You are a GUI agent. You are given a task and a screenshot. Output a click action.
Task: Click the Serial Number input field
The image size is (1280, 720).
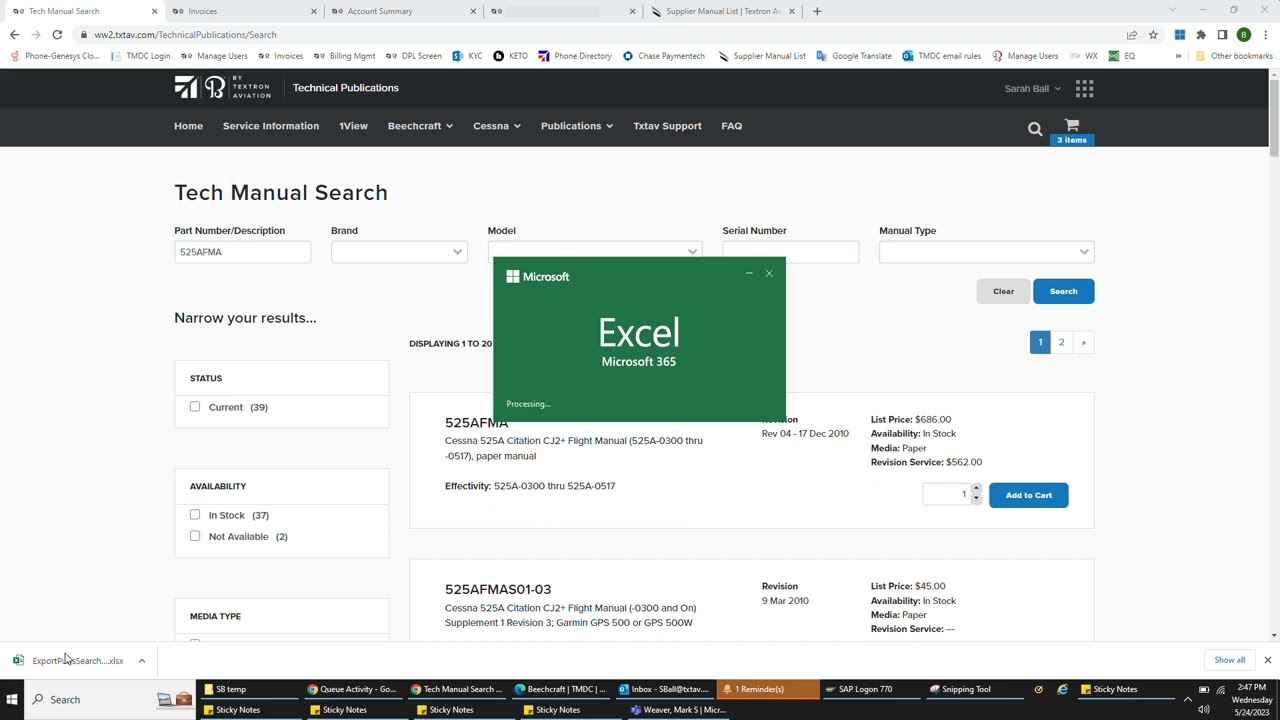[790, 252]
